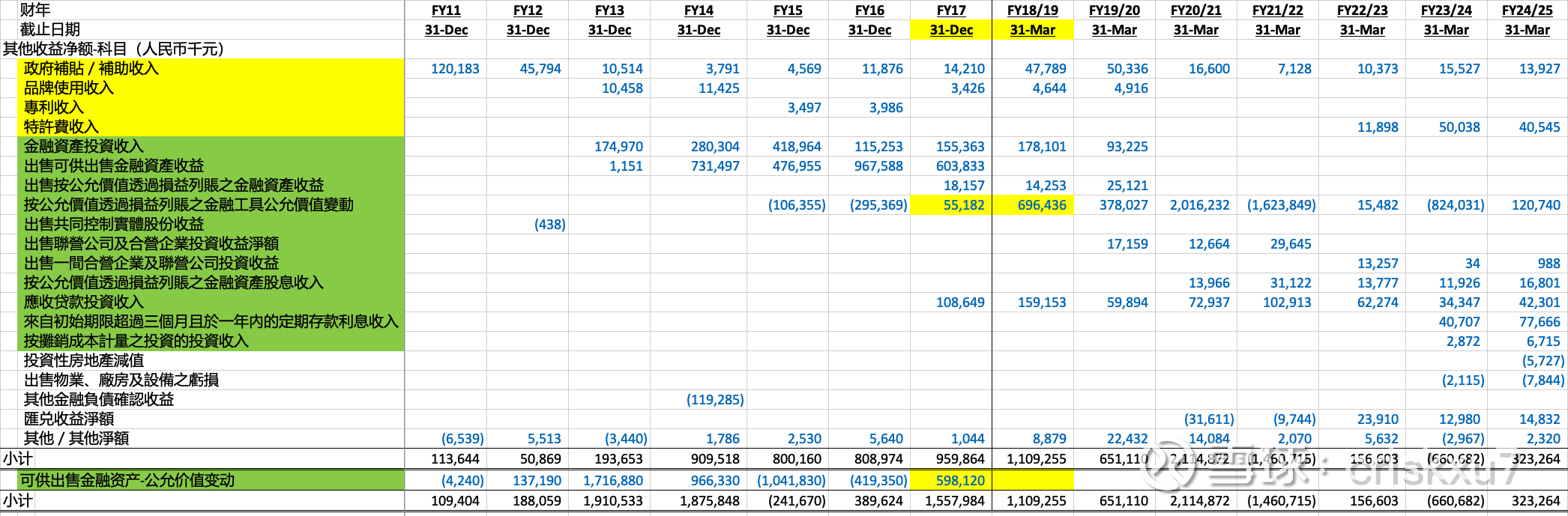Click the 11,425 brand income cell
The image size is (1568, 516).
(719, 88)
